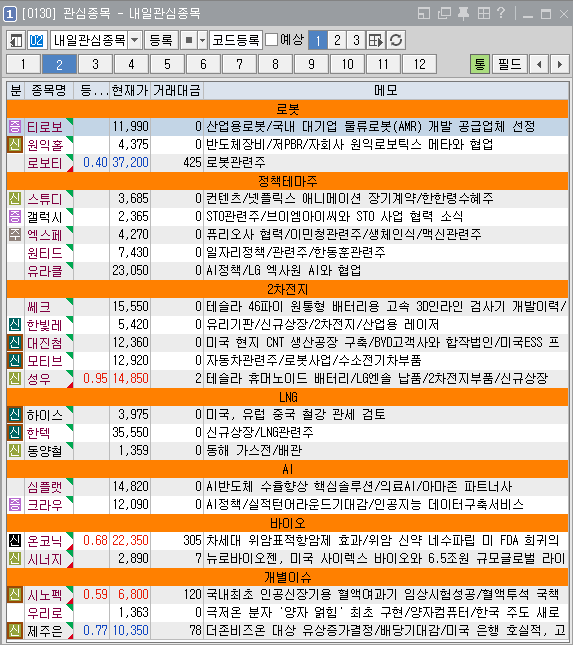Switch to group tab 12

coord(420,64)
